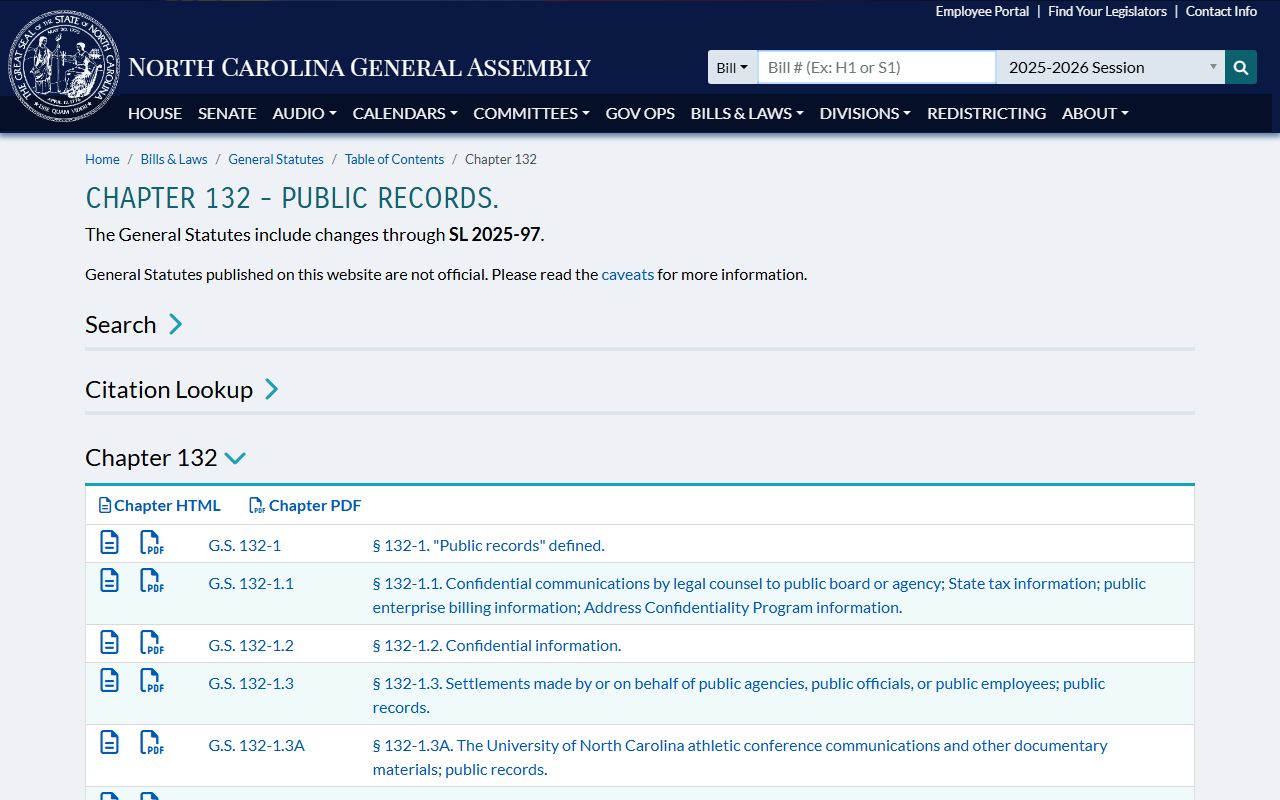
Task: Open Find Your Legislators link
Action: click(1107, 11)
